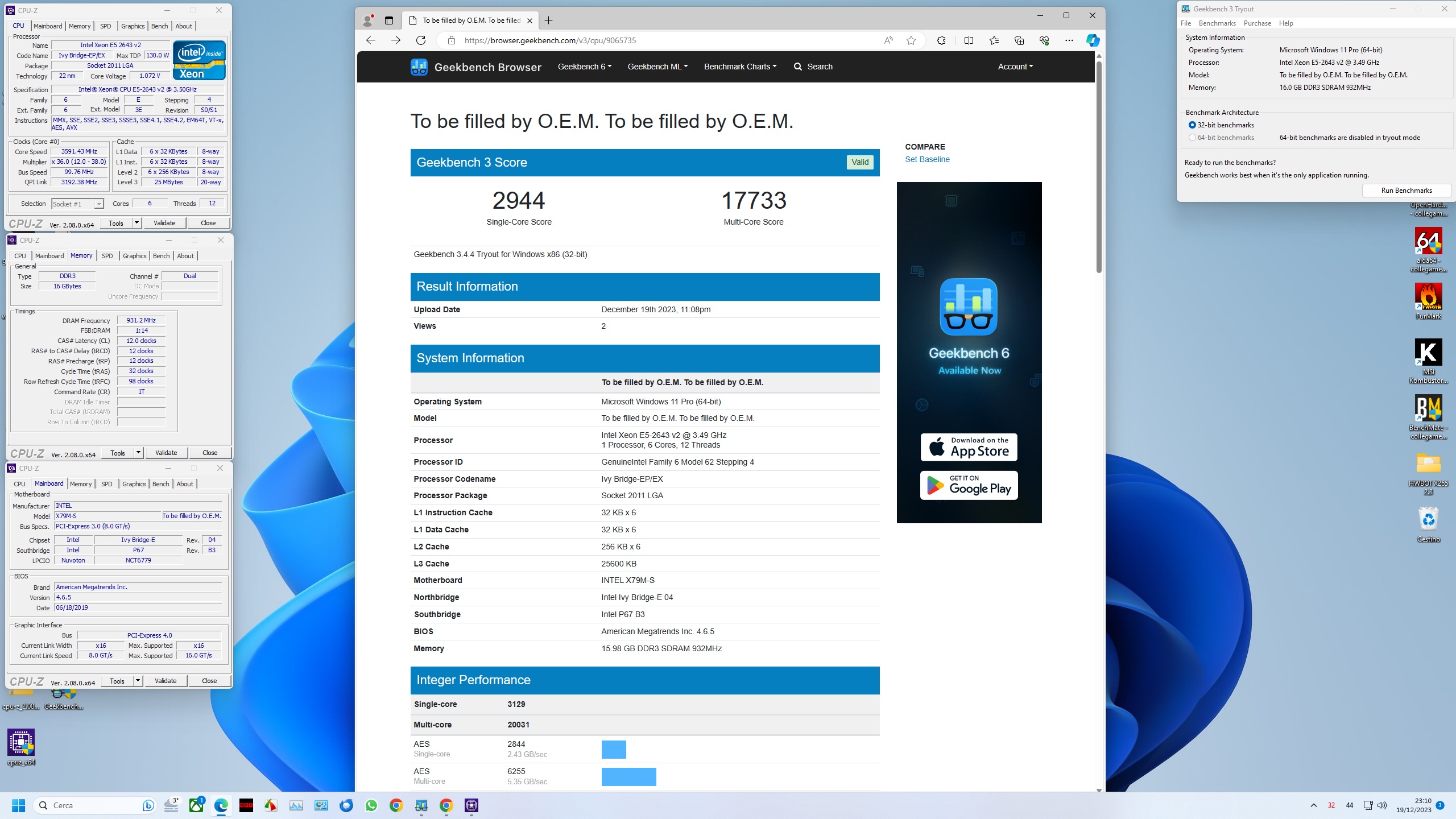1456x819 pixels.
Task: Select the Cestino recycle bin icon
Action: tap(1428, 524)
